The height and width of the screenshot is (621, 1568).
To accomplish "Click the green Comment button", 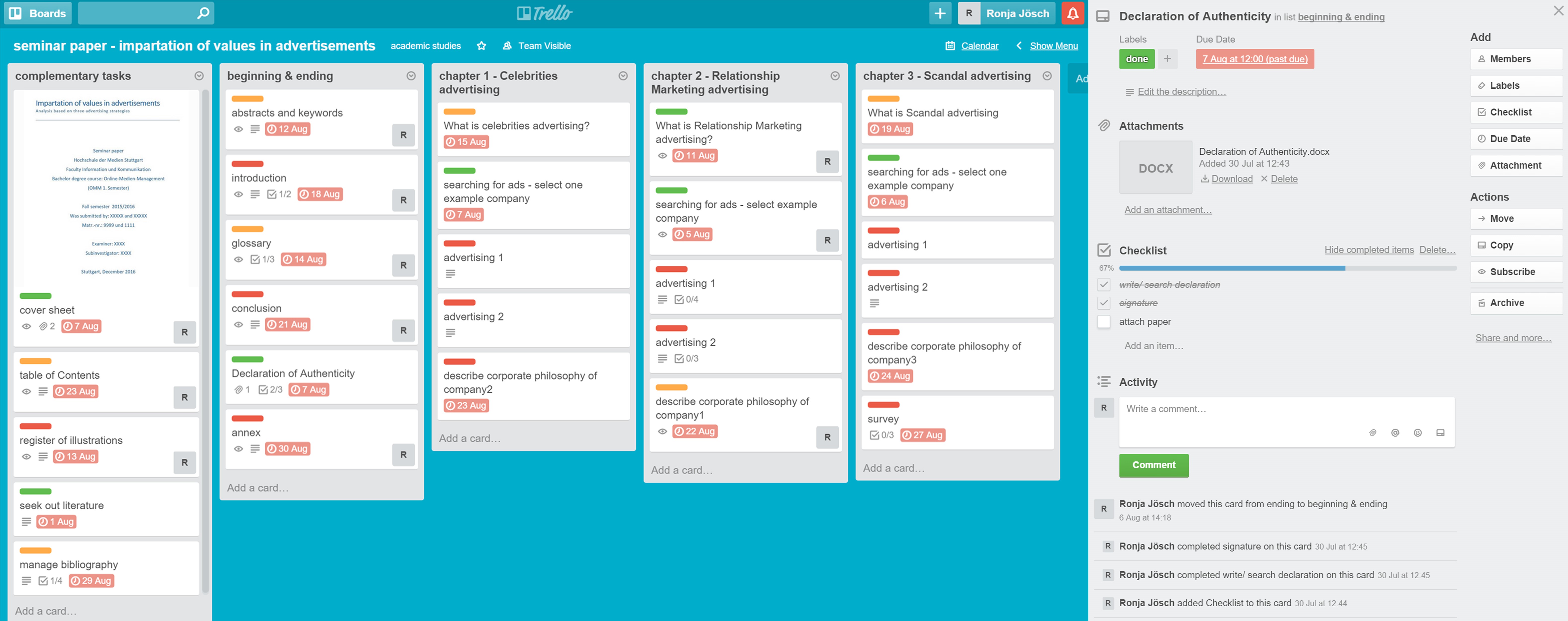I will tap(1154, 465).
